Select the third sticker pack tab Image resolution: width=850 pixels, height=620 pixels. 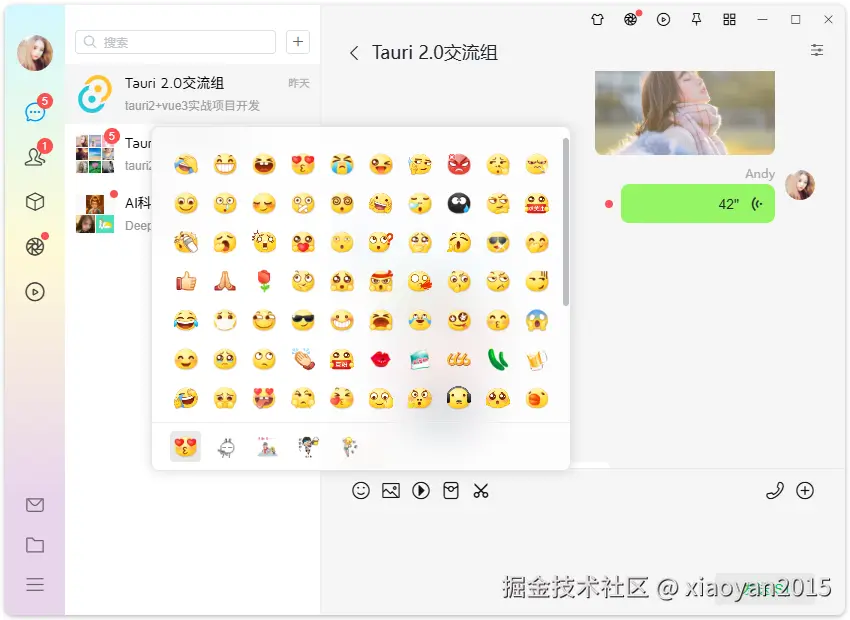coord(267,447)
